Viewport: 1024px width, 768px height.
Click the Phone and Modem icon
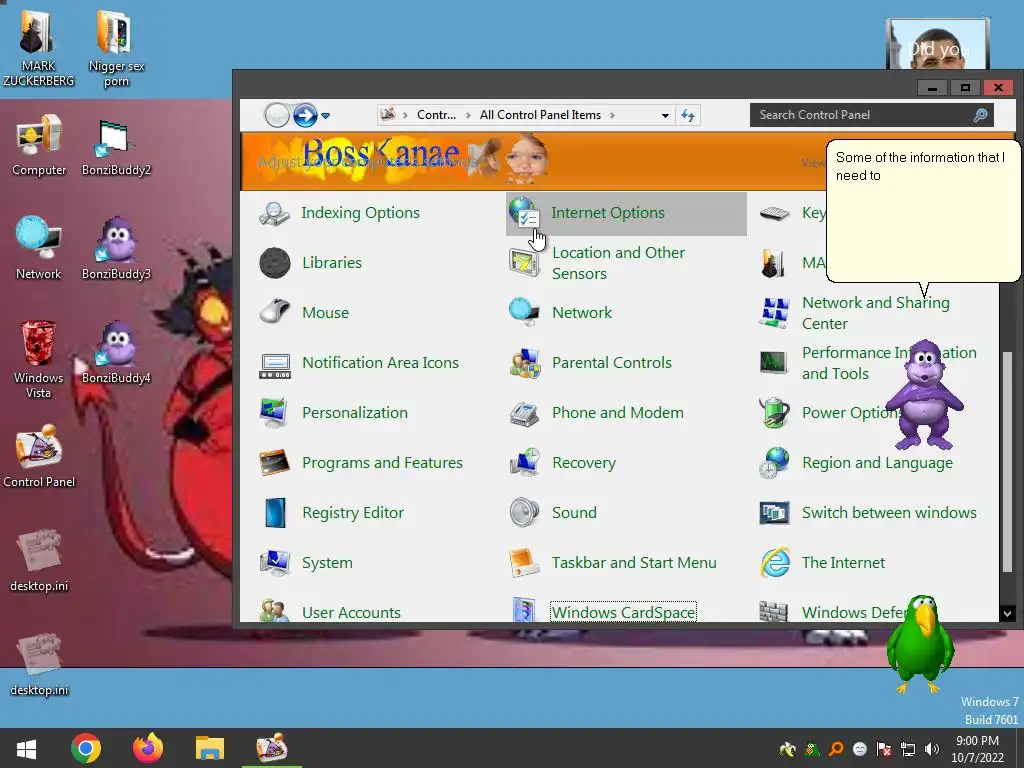[524, 413]
